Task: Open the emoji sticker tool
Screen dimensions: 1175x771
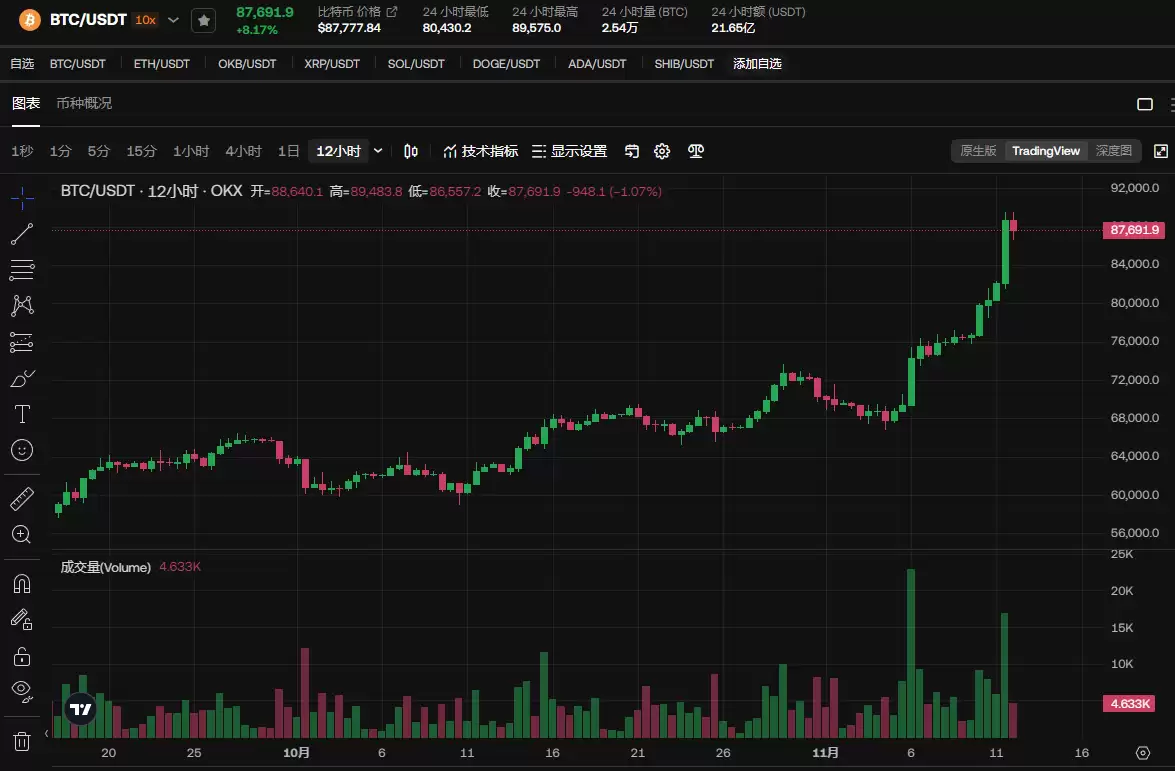Action: tap(21, 450)
